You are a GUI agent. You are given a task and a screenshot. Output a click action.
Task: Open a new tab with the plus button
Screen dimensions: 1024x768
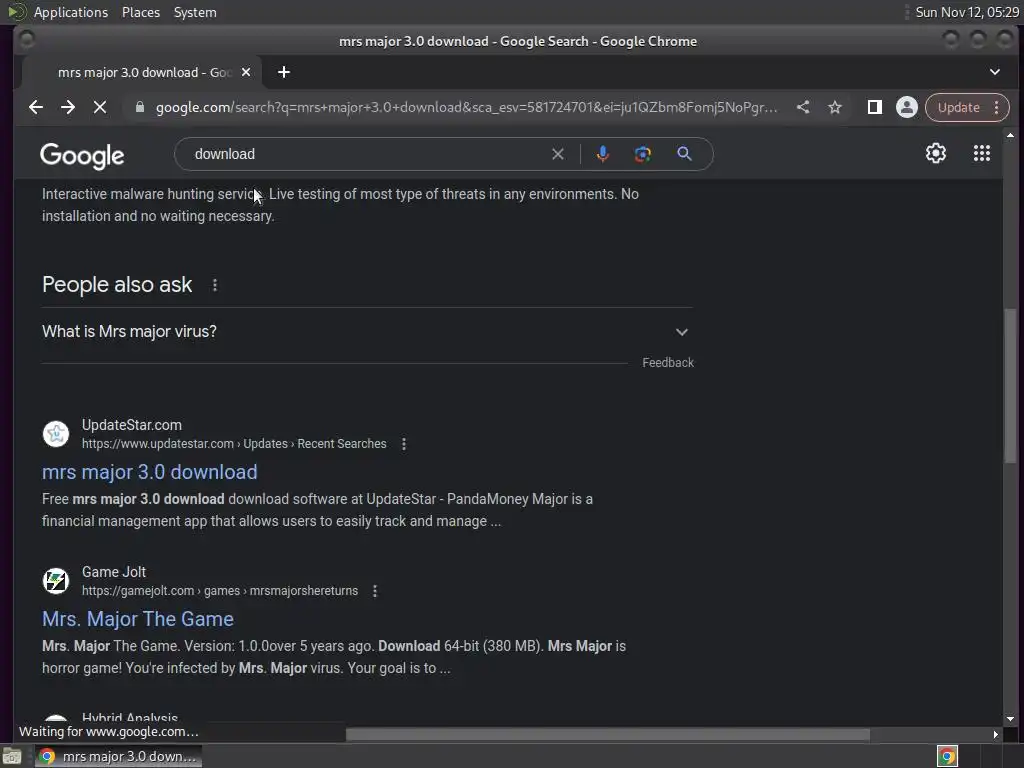coord(283,72)
